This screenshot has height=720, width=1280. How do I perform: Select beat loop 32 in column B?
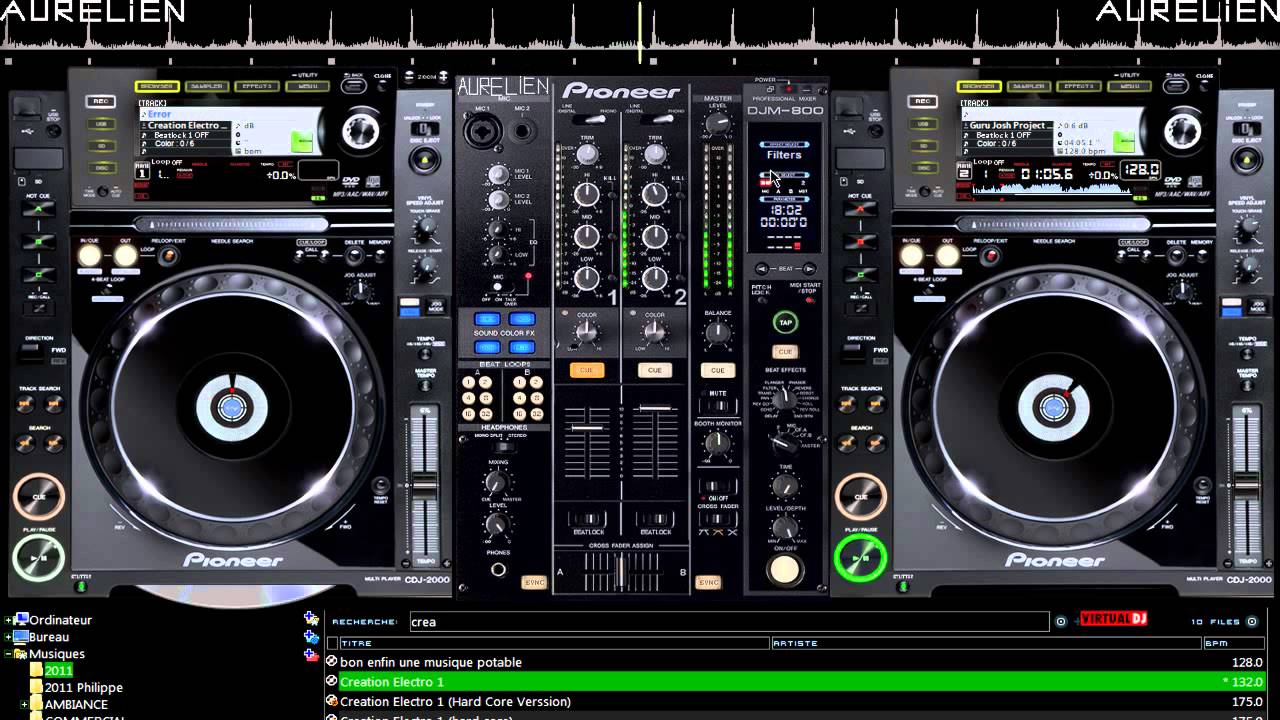535,413
